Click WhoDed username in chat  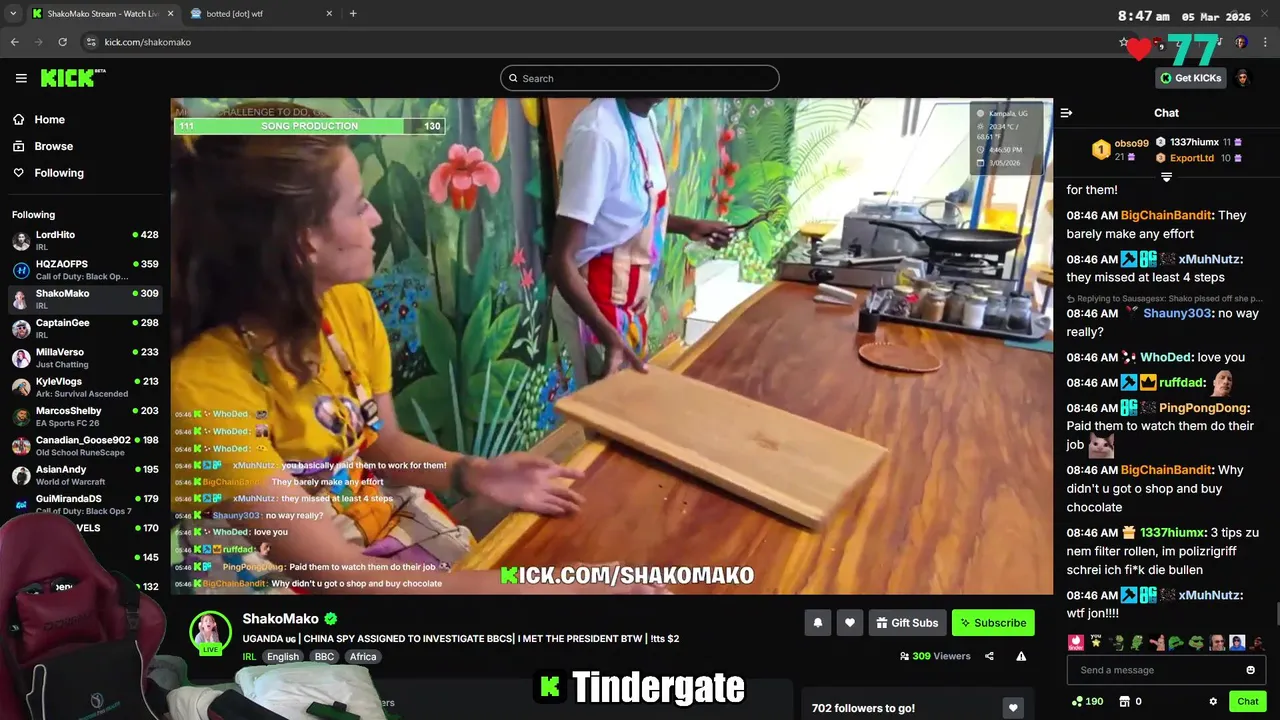pyautogui.click(x=1165, y=357)
